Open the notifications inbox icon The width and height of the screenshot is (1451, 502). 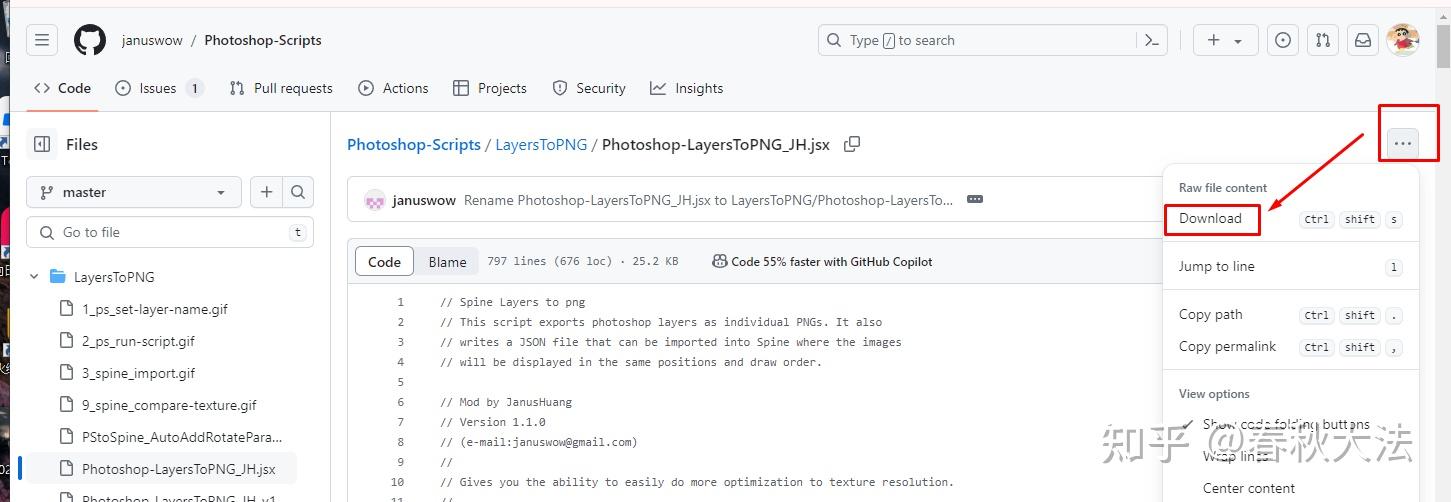click(1362, 40)
